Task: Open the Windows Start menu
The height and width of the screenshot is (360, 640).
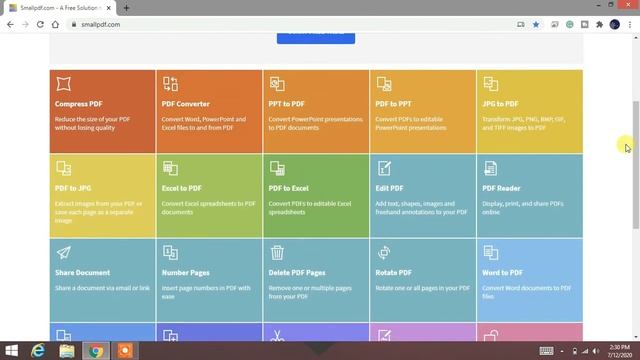Action: tap(11, 351)
